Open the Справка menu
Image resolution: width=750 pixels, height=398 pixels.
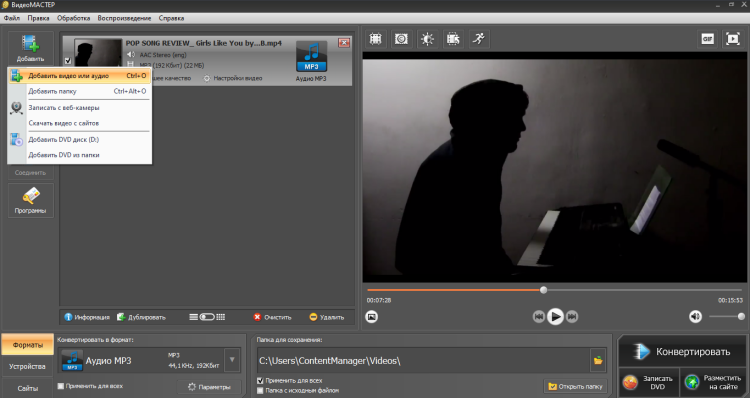click(171, 18)
